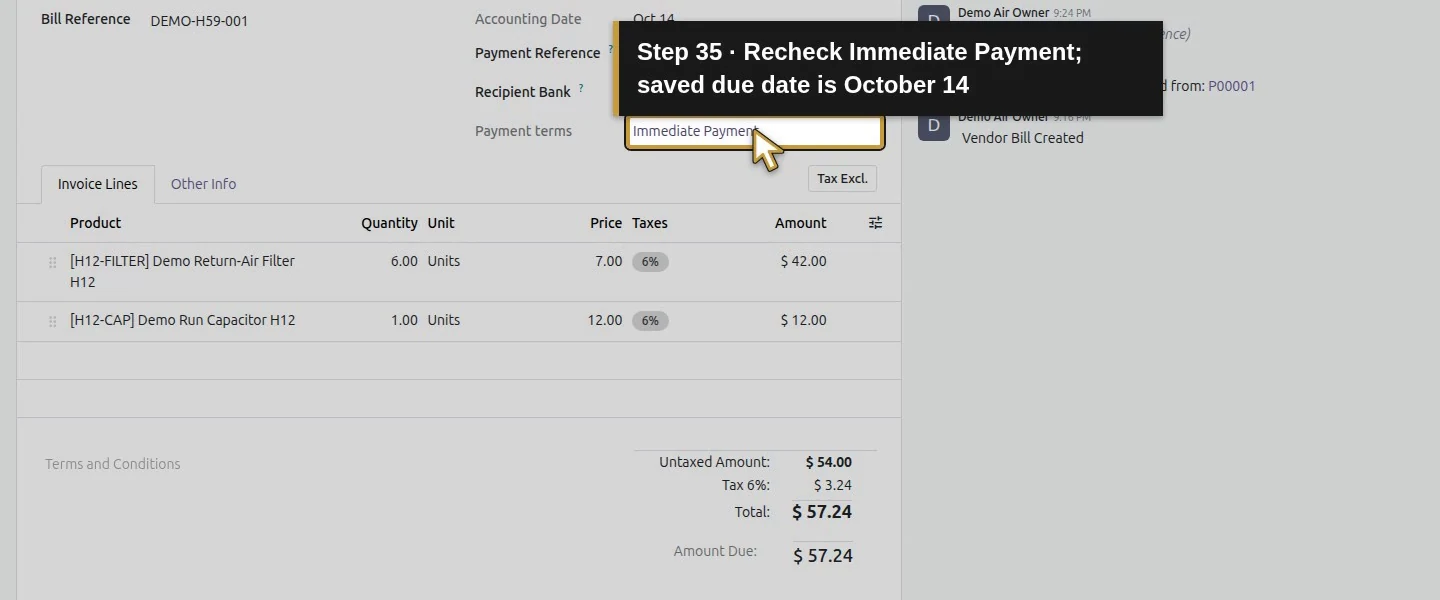Click the 1.00 quantity cell
The image size is (1440, 600).
point(404,320)
